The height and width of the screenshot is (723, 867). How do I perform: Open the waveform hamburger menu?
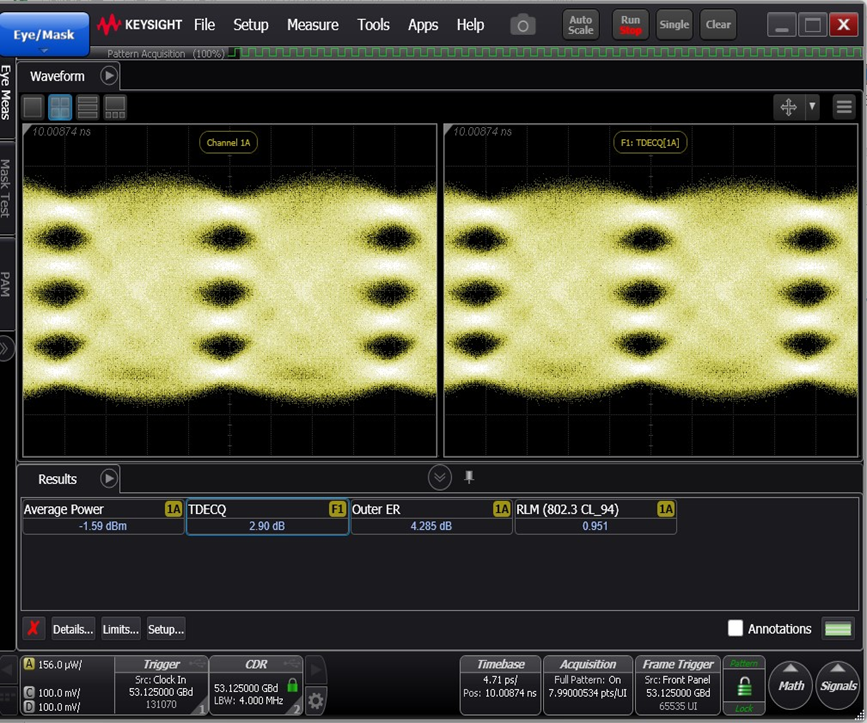point(844,107)
